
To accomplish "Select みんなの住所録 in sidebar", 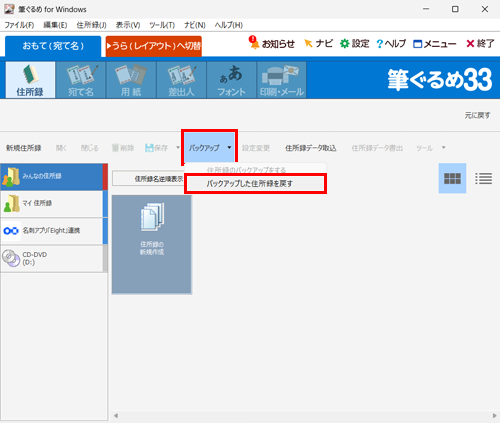I will [54, 177].
